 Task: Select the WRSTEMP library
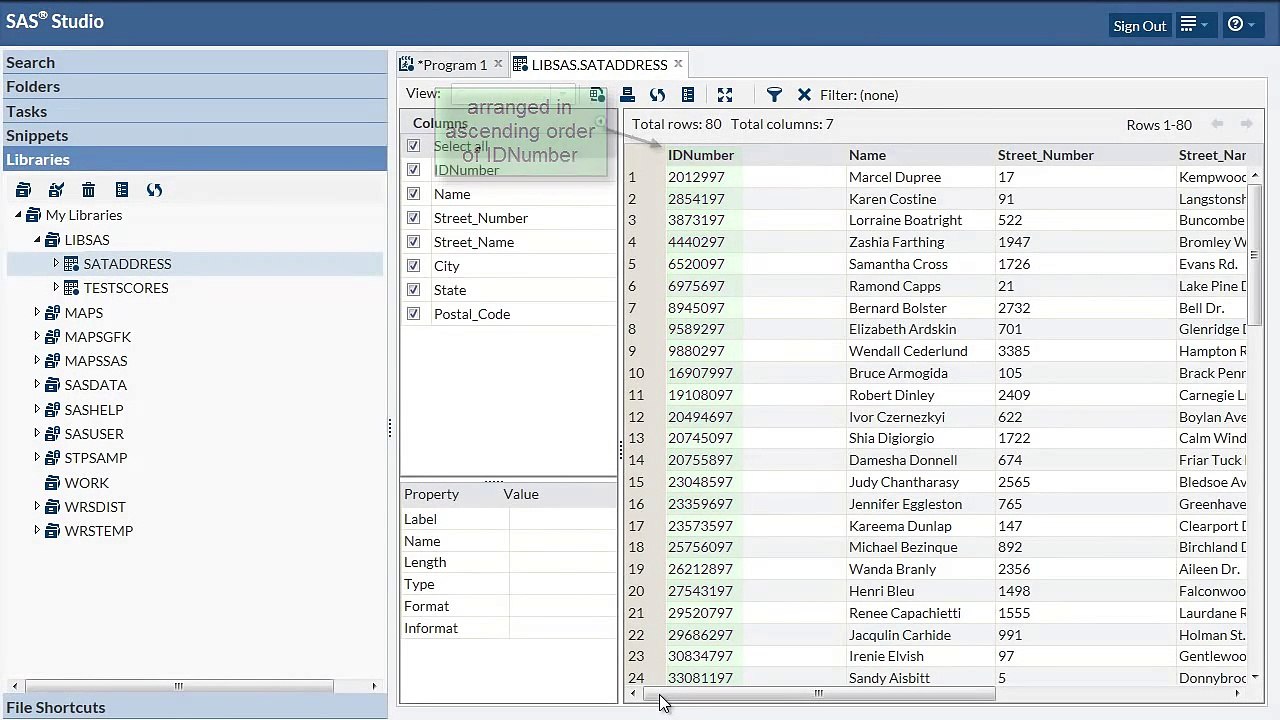coord(98,531)
